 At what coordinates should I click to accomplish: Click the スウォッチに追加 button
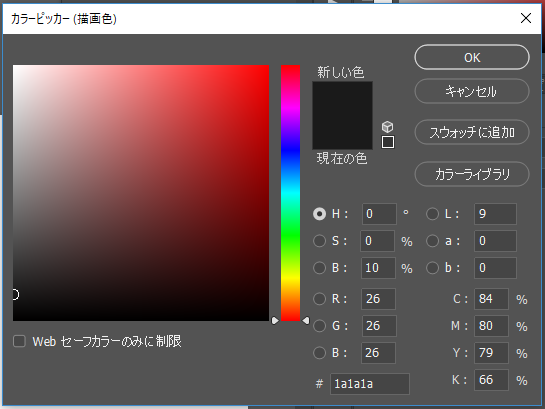[472, 132]
